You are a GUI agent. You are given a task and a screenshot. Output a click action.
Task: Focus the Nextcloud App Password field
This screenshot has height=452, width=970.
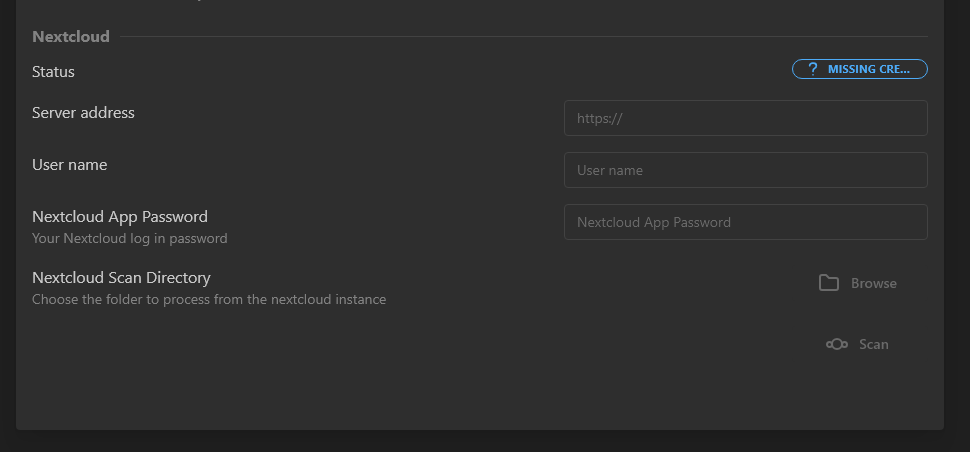coord(745,222)
